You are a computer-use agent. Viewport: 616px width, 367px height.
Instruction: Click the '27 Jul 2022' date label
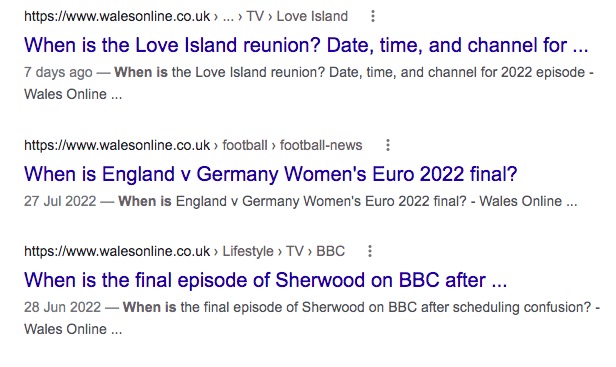(60, 201)
